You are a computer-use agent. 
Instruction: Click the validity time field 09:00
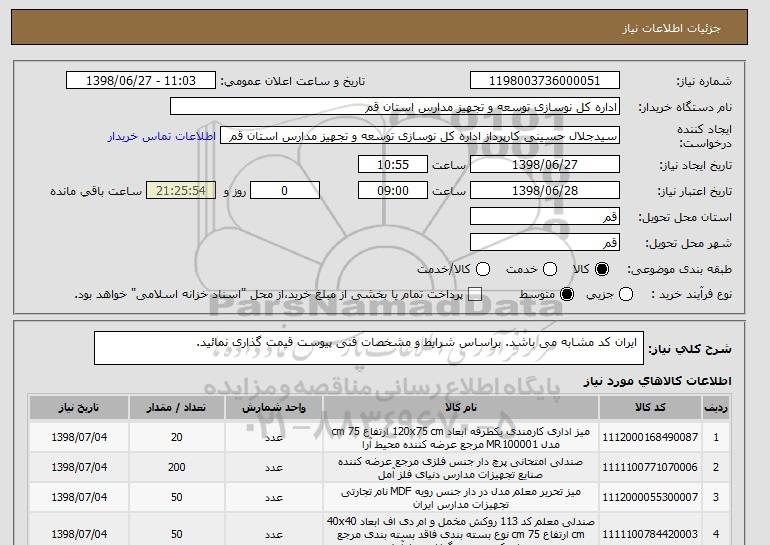[x=393, y=191]
